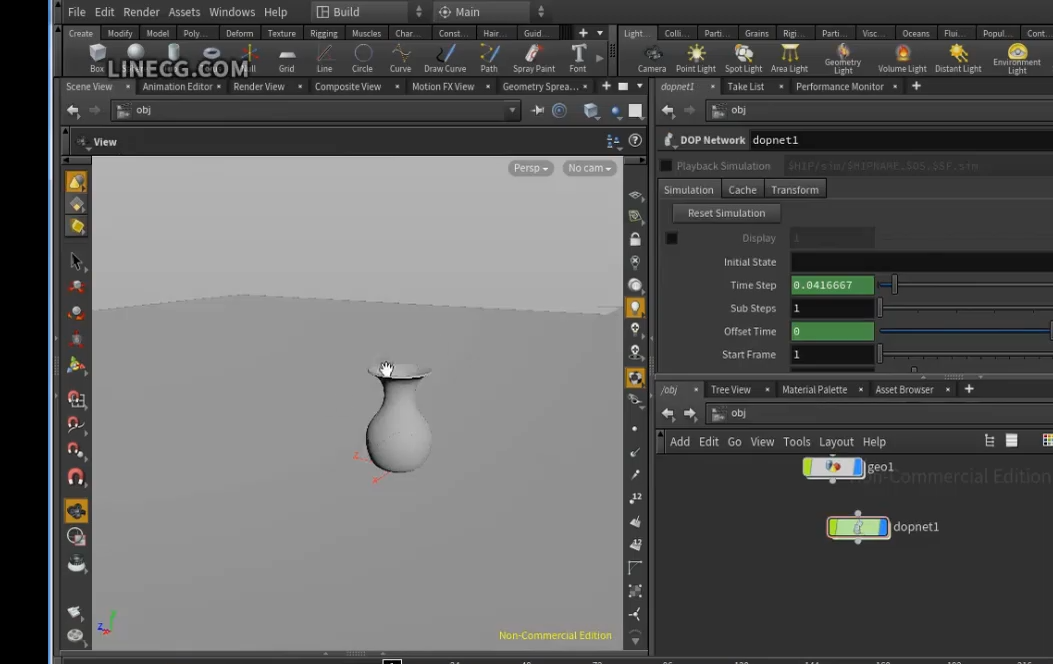Click the dopnet1 node name field
The height and width of the screenshot is (664, 1053).
[901, 140]
